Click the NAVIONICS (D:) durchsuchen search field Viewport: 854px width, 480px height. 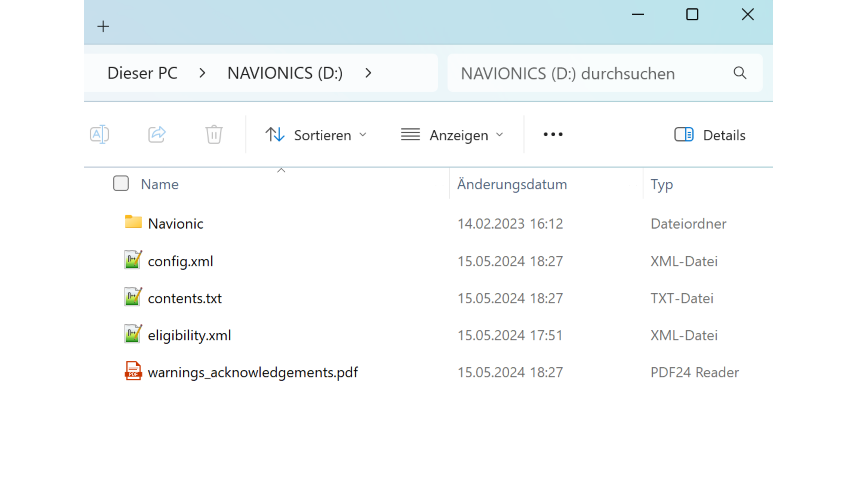point(590,73)
